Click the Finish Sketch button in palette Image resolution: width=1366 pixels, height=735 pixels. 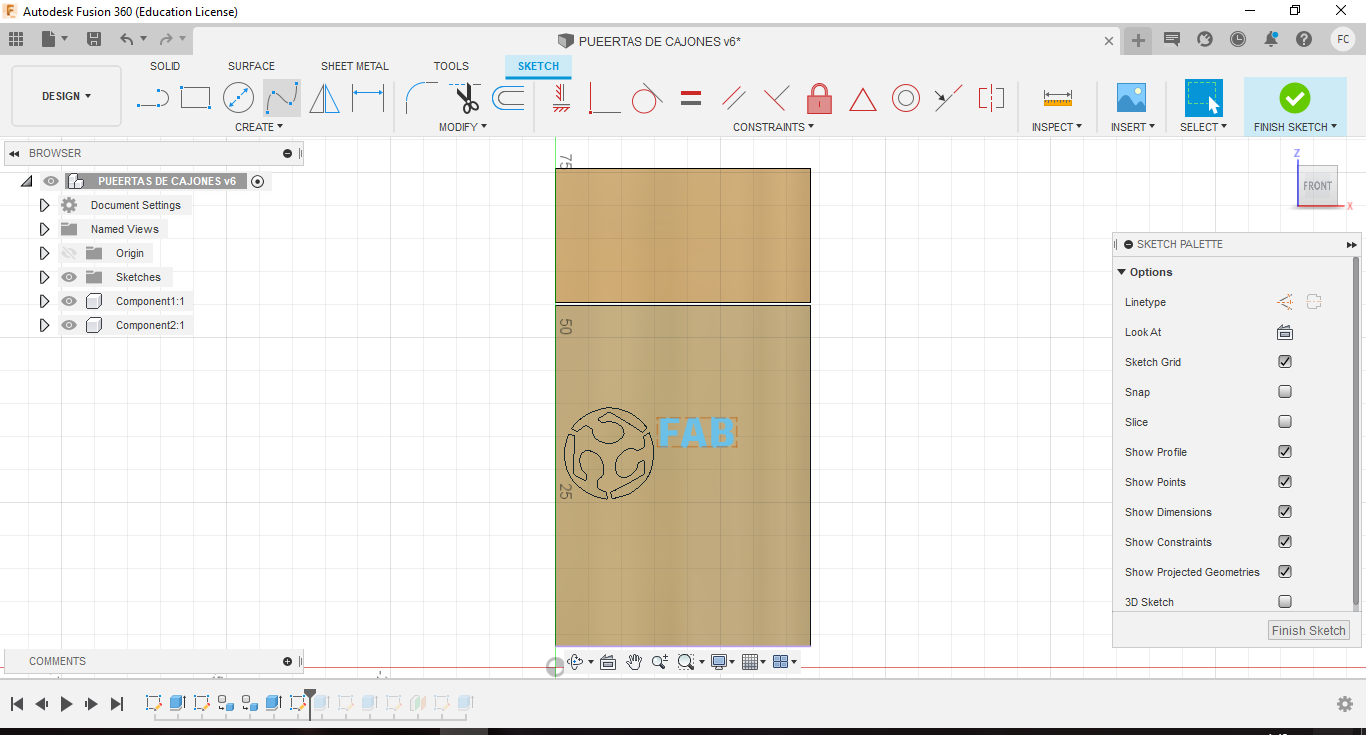(x=1309, y=630)
